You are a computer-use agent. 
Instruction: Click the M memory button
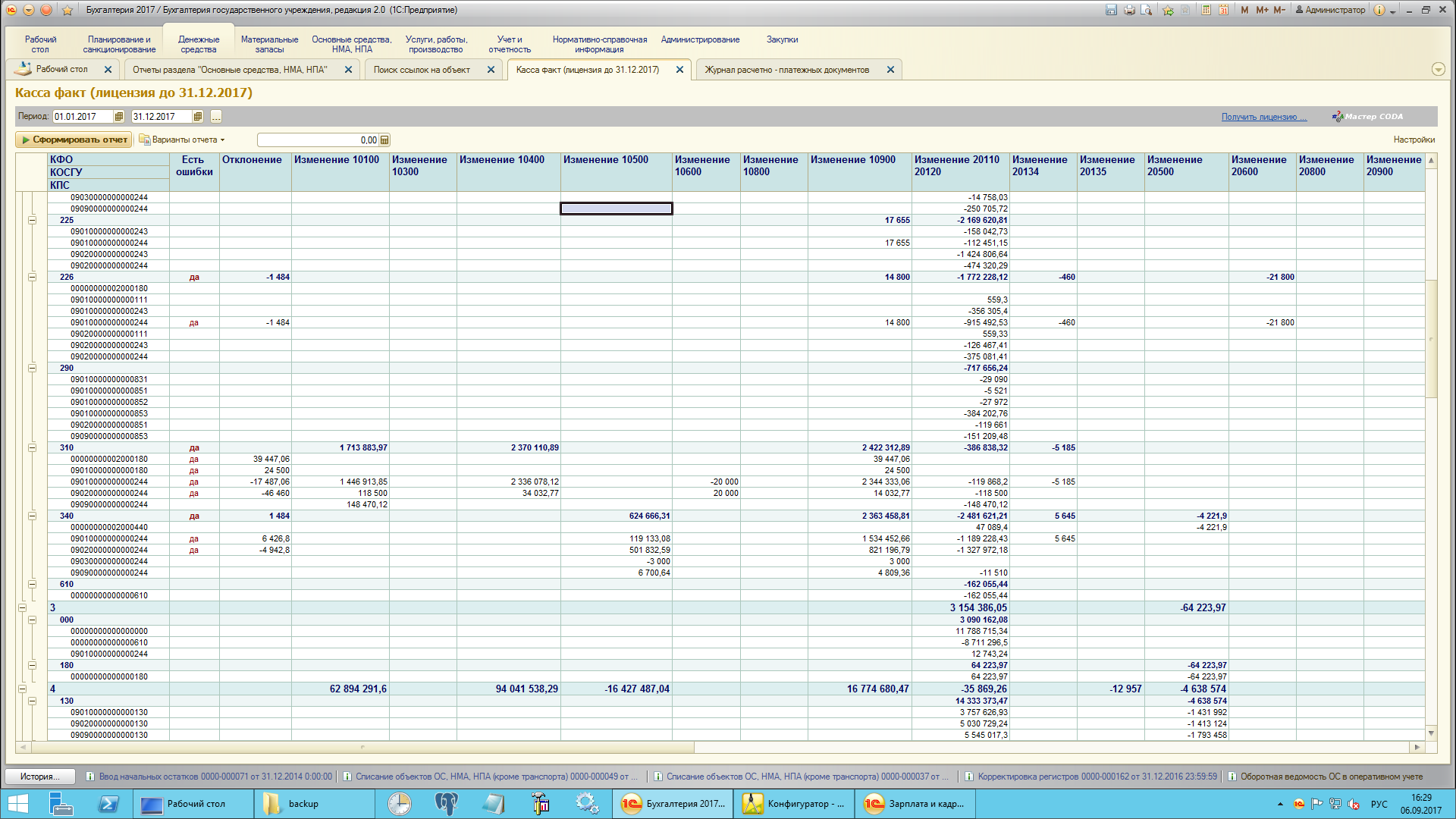(1244, 10)
